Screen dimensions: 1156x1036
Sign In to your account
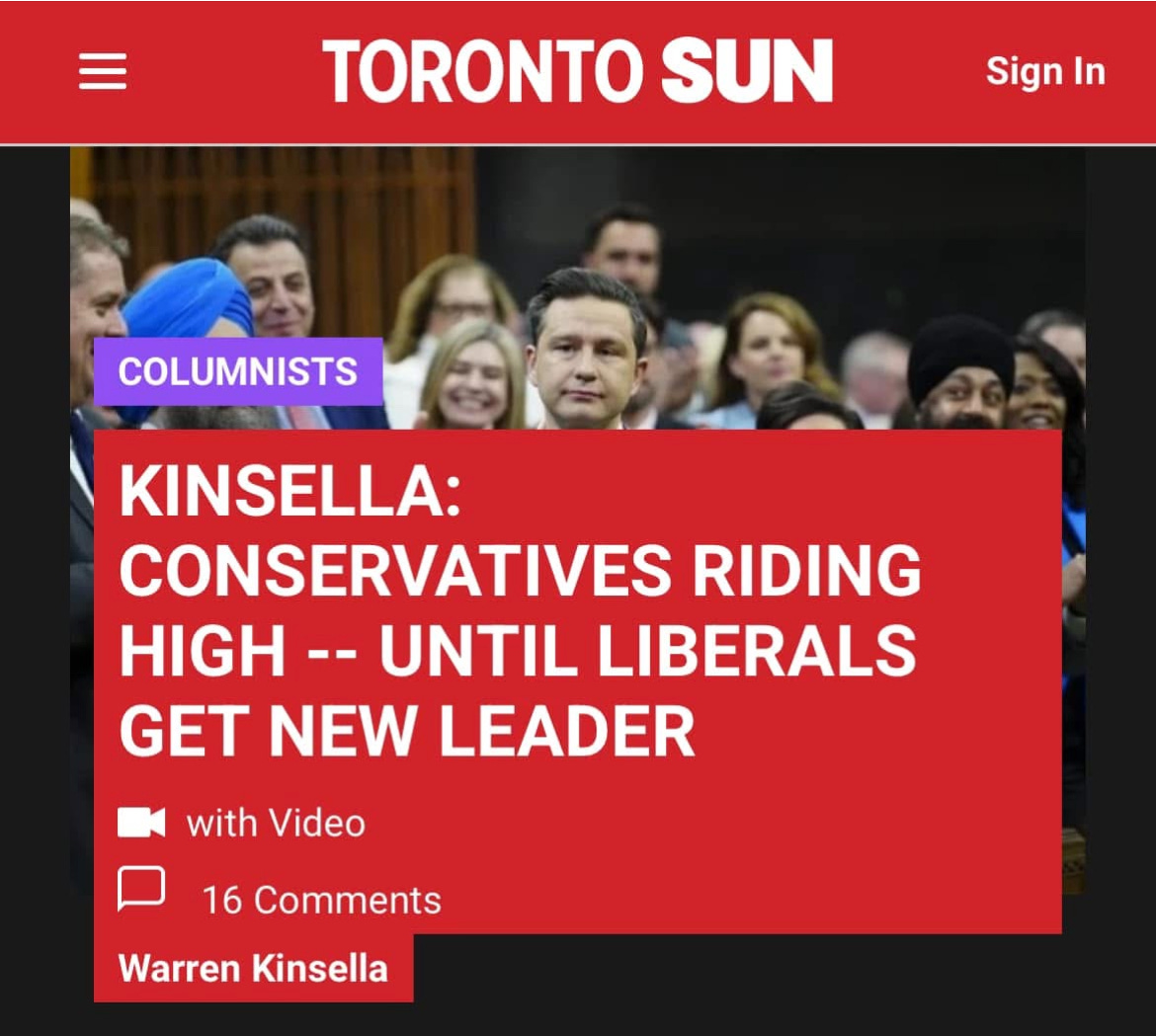coord(1045,71)
